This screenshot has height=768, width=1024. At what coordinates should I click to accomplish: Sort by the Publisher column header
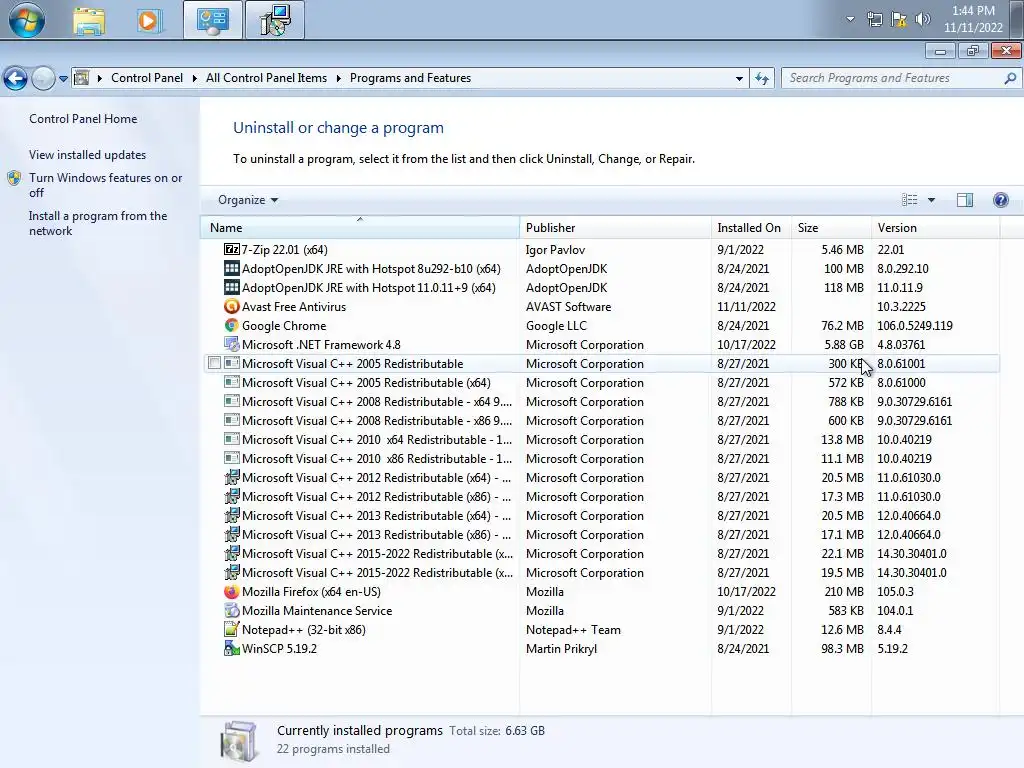click(615, 227)
